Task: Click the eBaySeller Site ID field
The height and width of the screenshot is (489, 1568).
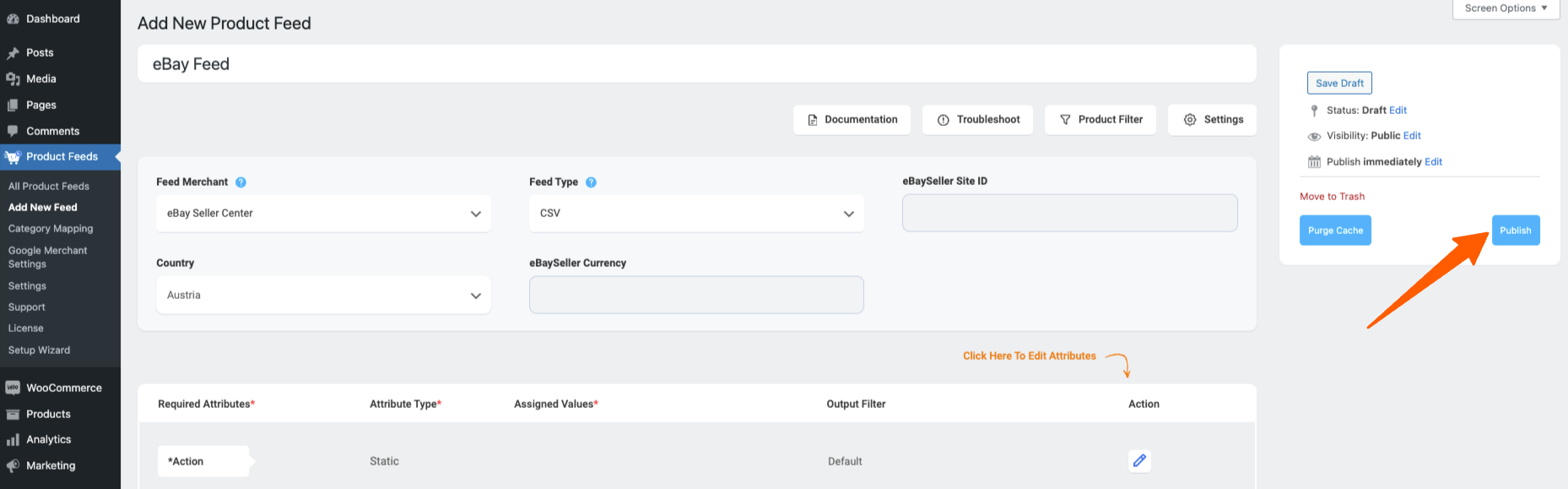Action: click(1070, 213)
